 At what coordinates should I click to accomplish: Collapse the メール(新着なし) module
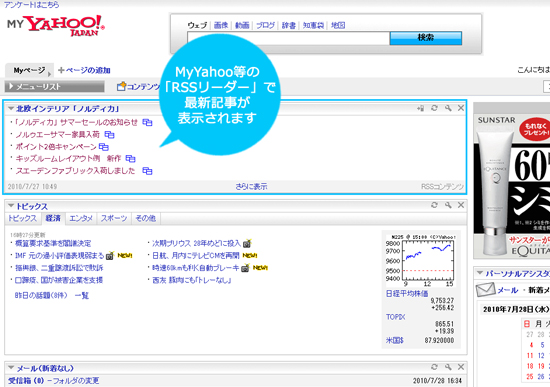[11, 368]
